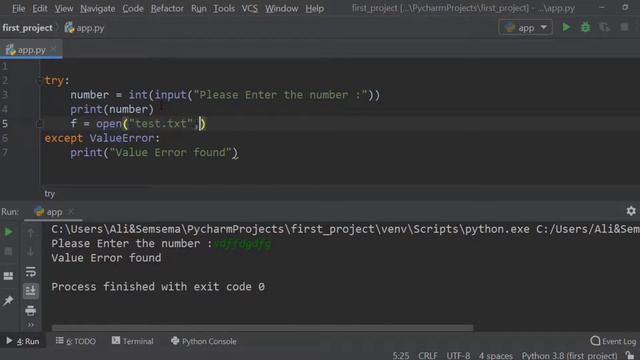Image resolution: width=640 pixels, height=360 pixels.
Task: Open the 6: TODO tool window
Action: [x=76, y=341]
